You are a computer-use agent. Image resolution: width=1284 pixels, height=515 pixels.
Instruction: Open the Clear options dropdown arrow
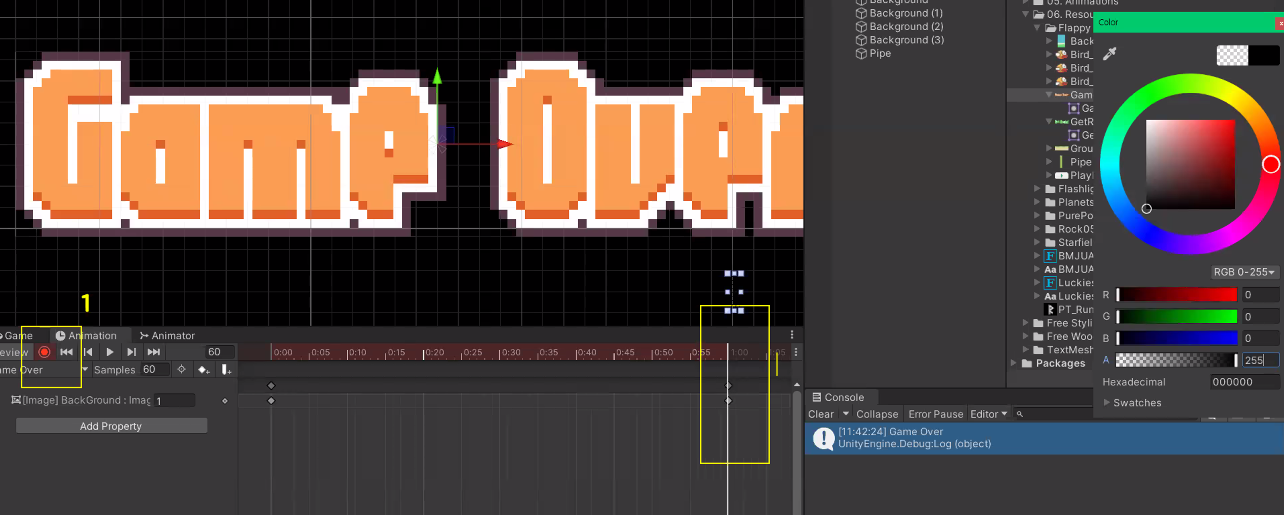[x=846, y=414]
